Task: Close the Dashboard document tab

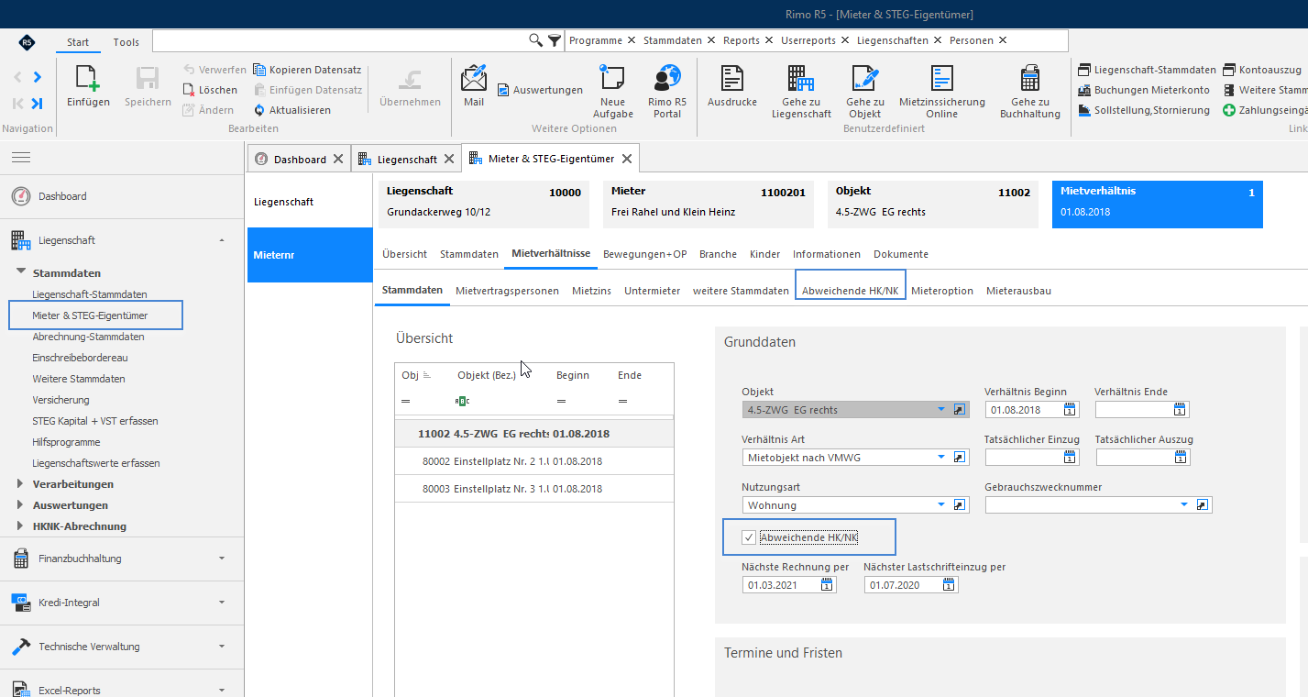Action: pyautogui.click(x=338, y=159)
